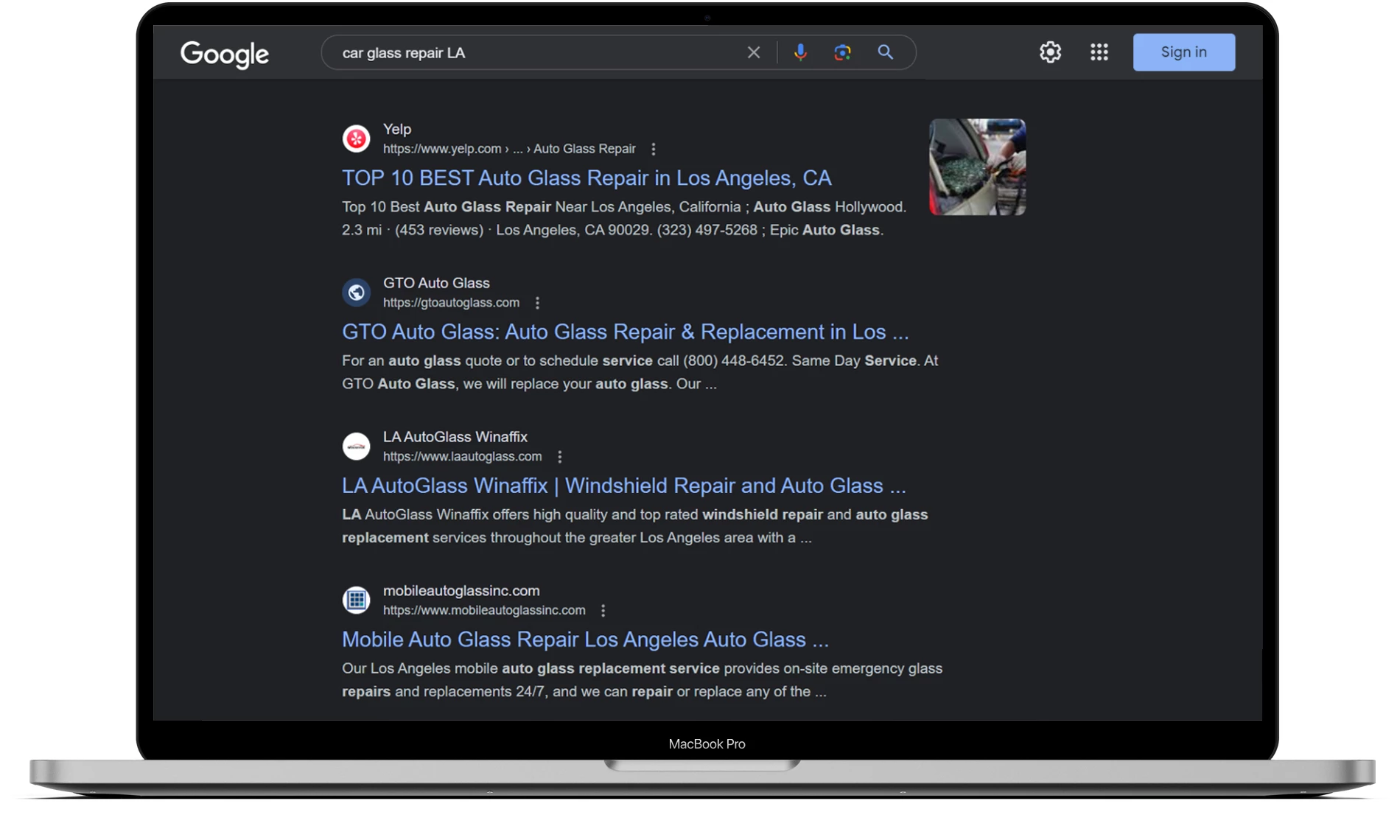Click the snippet mentioning 'on-site emergency glass'
Viewport: 1400px width, 840px height.
pyautogui.click(x=642, y=680)
